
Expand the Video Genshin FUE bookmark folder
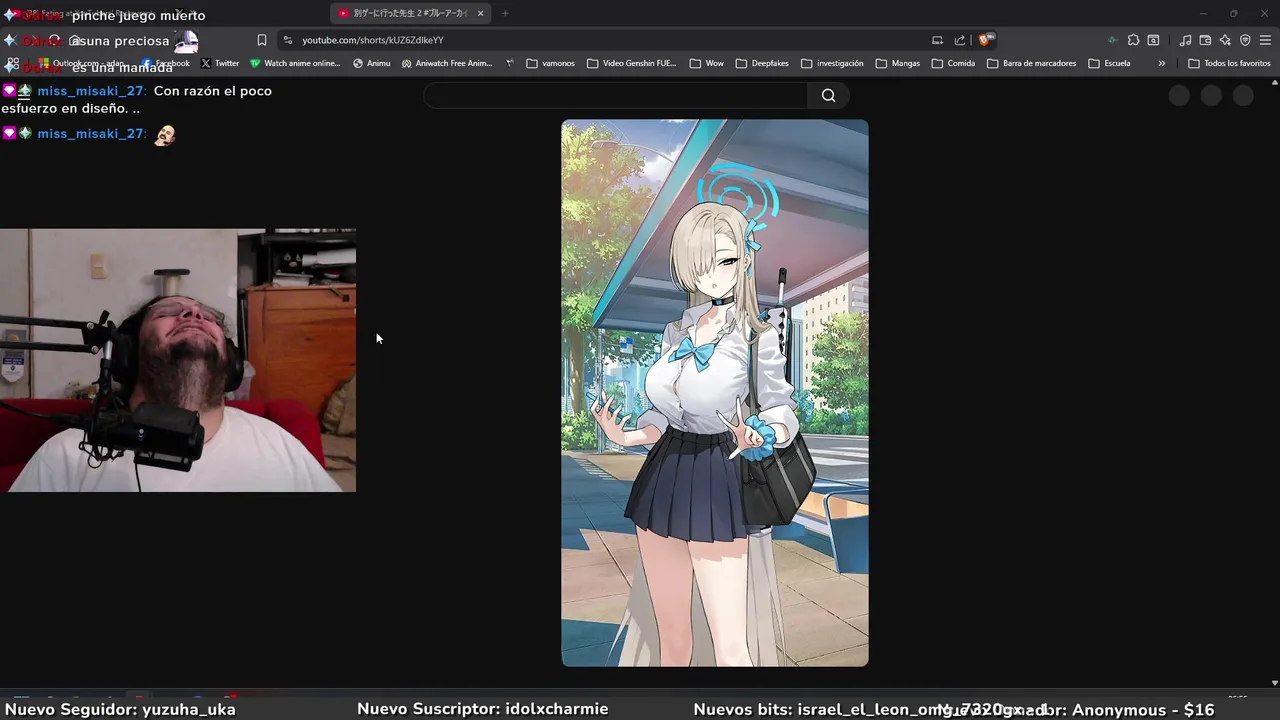pos(632,63)
